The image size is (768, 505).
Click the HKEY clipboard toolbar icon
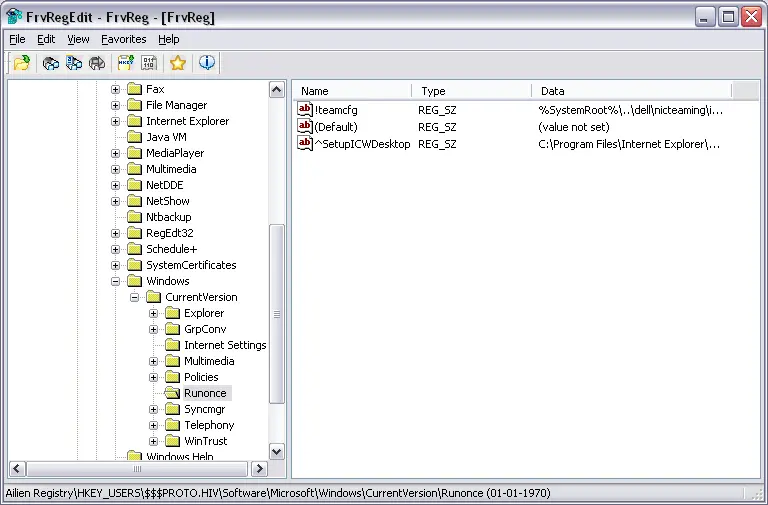coord(126,63)
